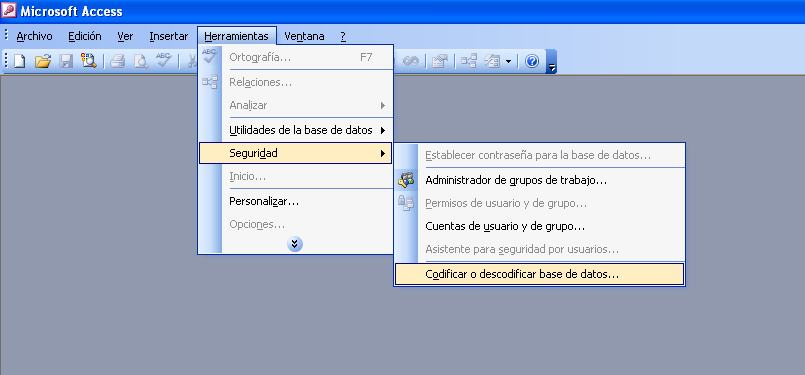
Task: Open the ? help menu
Action: 343,36
